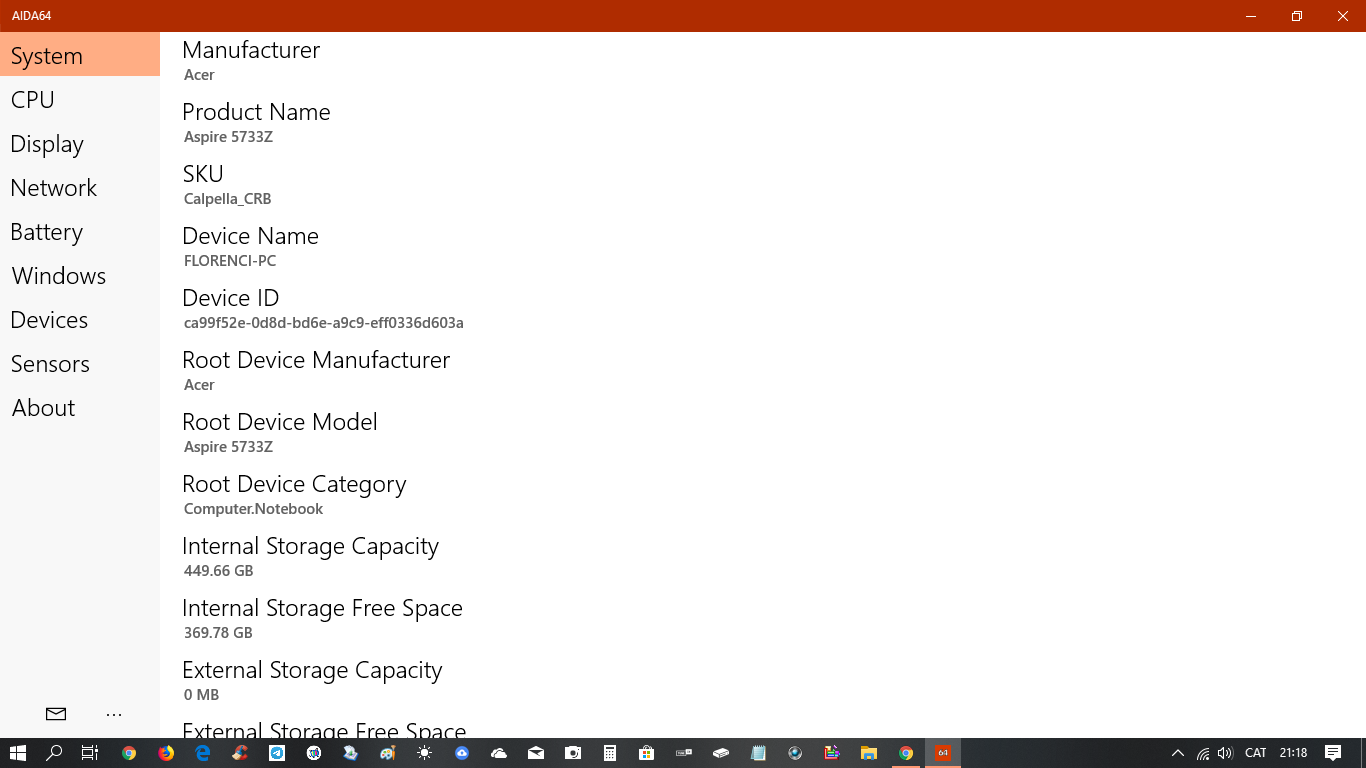Click the AIDA64 taskbar icon
Screen dimensions: 1366x768
click(x=943, y=753)
